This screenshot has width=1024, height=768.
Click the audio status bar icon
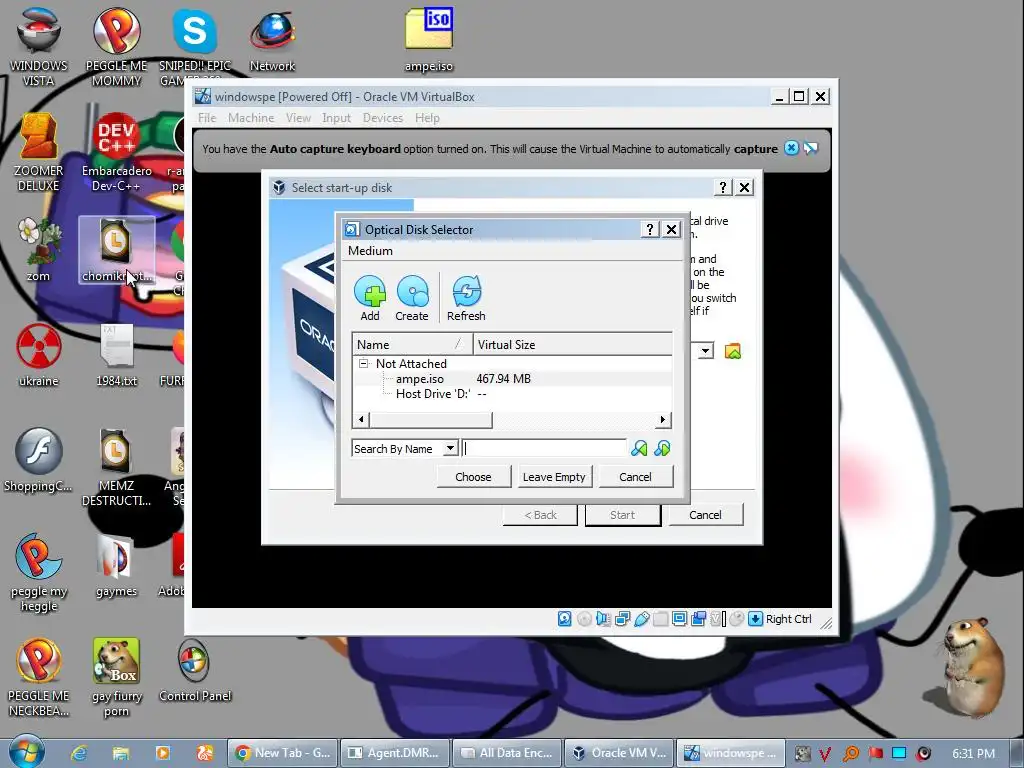coord(603,618)
